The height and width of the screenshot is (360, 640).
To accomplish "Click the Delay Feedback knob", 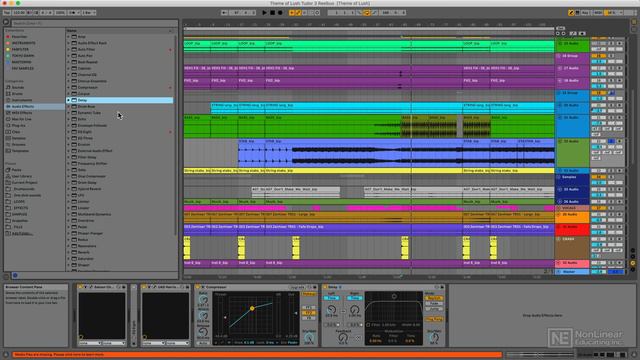I will (343, 337).
